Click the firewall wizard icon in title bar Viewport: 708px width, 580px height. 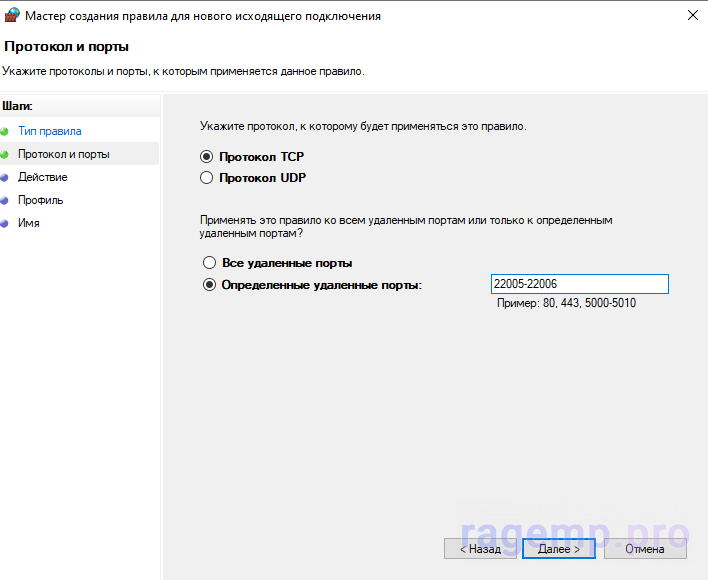12,15
